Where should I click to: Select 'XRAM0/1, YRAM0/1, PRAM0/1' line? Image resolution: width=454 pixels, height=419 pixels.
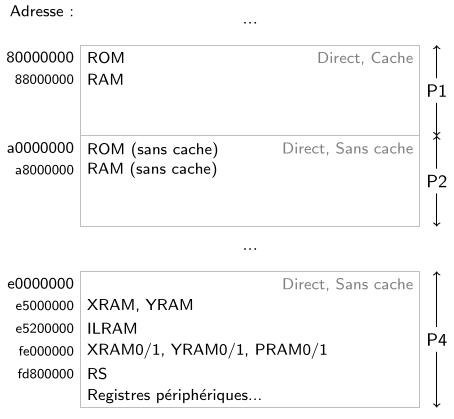tap(207, 350)
